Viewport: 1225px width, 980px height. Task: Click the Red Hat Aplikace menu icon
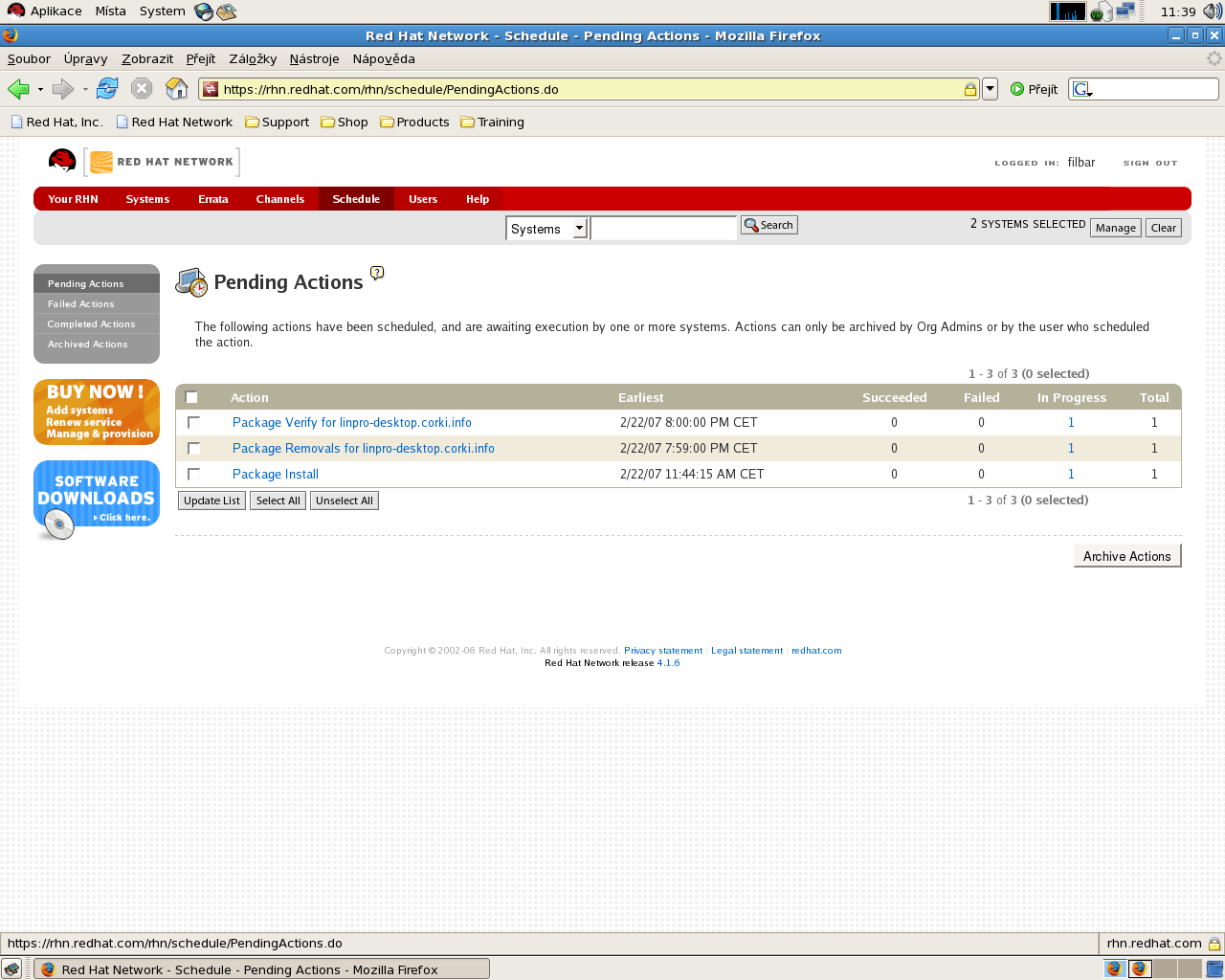tap(15, 11)
